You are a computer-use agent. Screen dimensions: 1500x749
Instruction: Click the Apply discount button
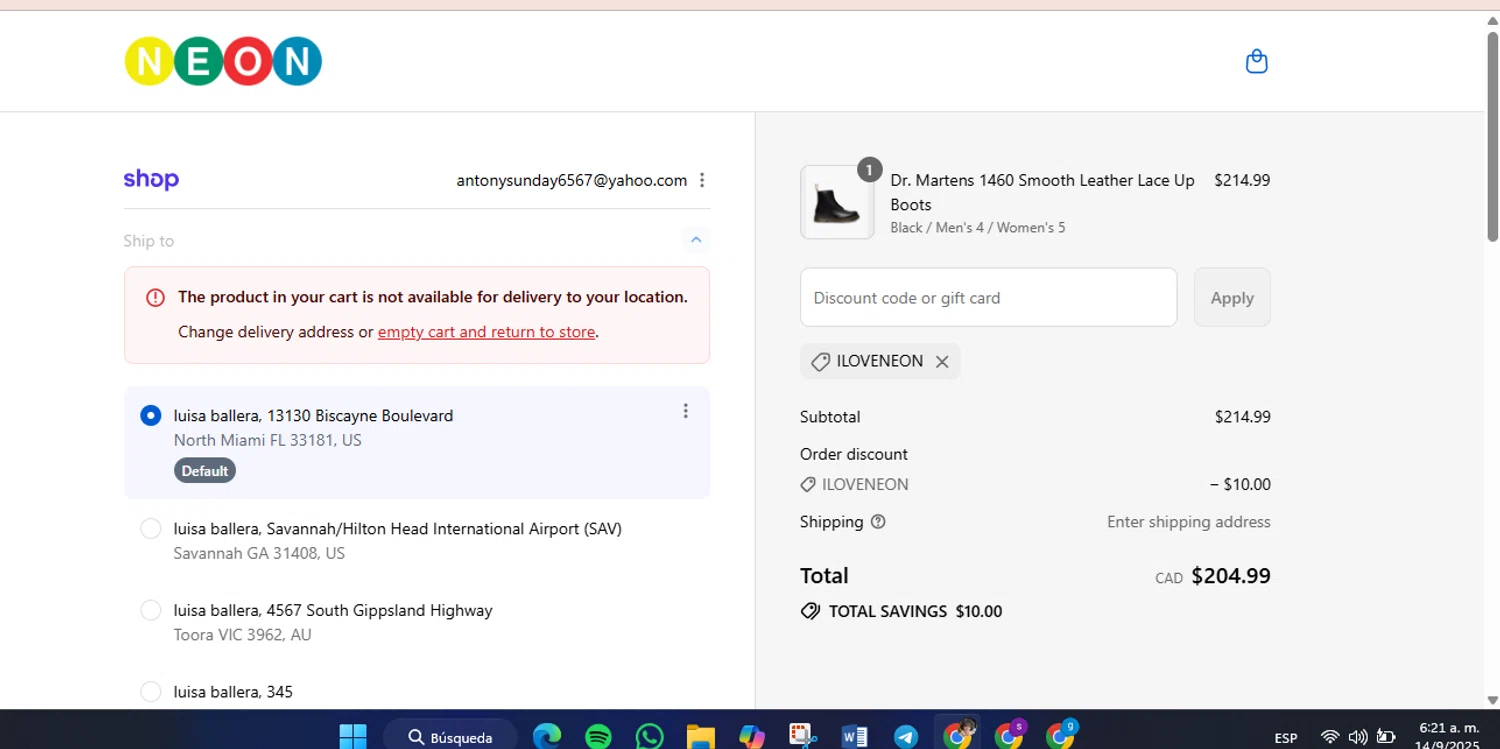coord(1232,297)
